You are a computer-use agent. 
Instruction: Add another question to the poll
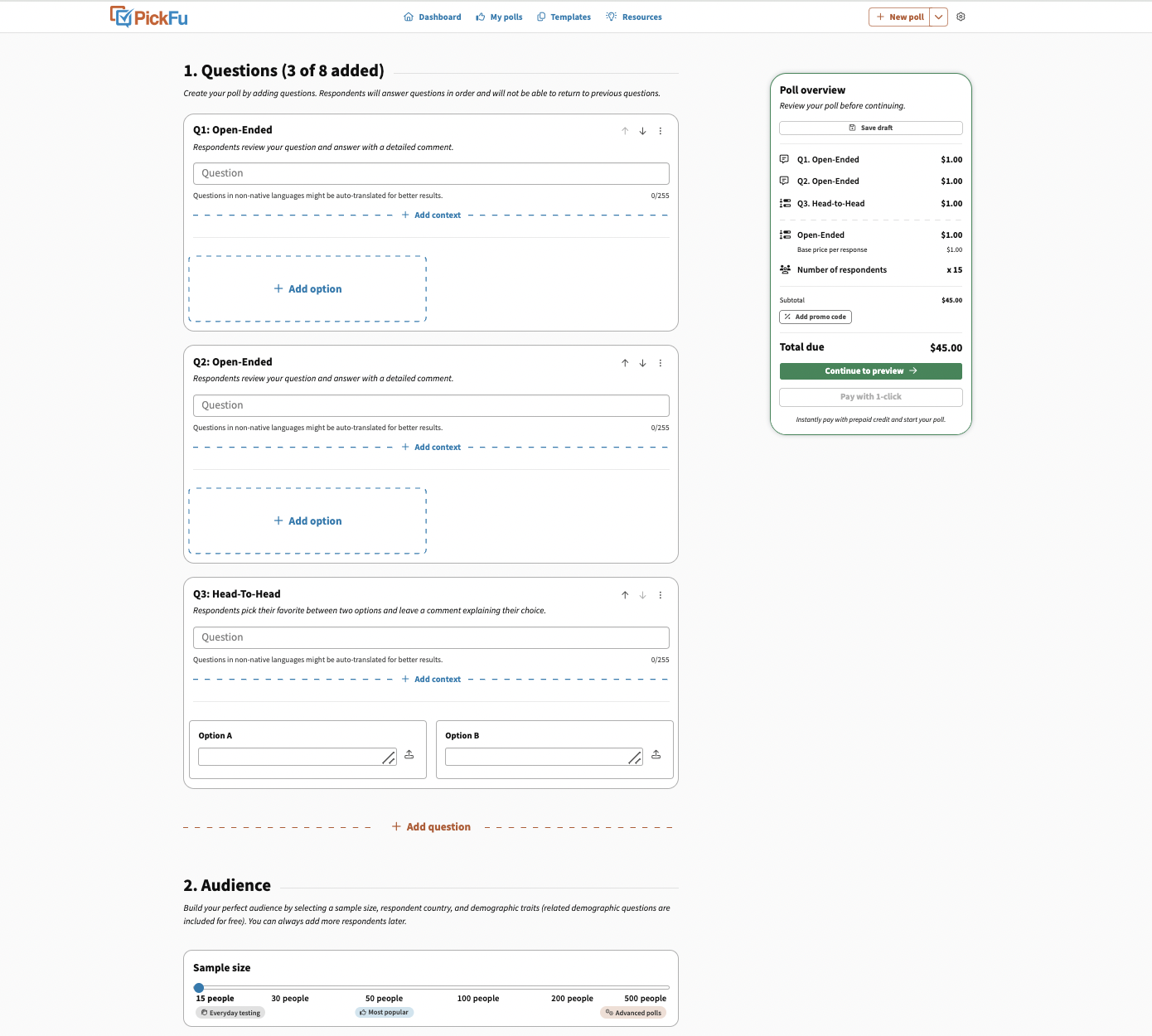tap(431, 827)
